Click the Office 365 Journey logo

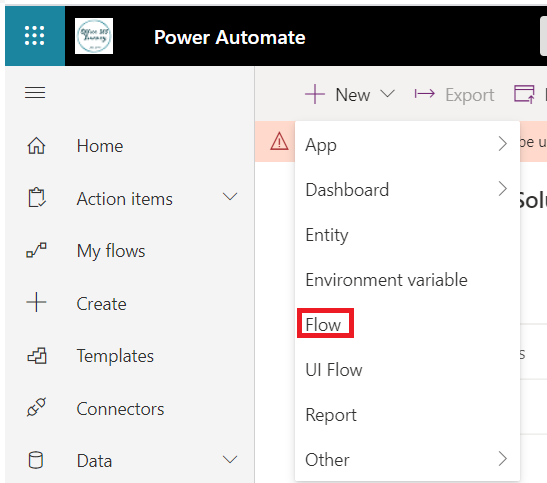tap(94, 36)
